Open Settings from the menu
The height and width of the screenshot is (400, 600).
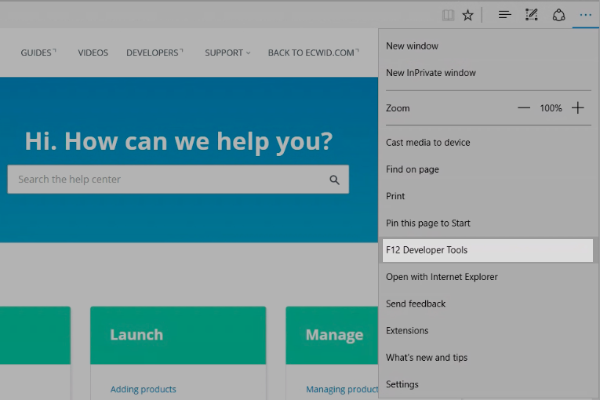pyautogui.click(x=402, y=384)
